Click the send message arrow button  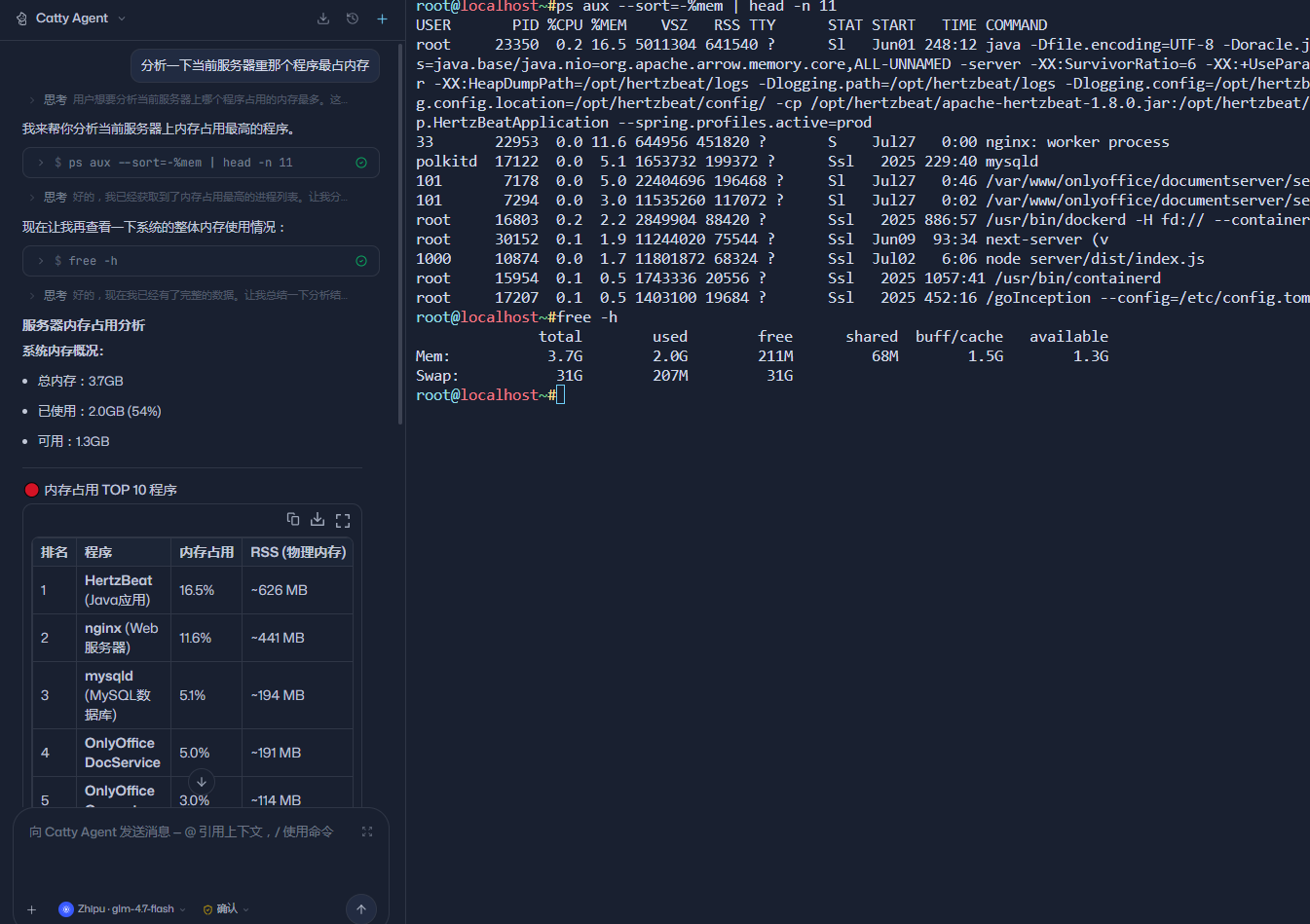361,909
